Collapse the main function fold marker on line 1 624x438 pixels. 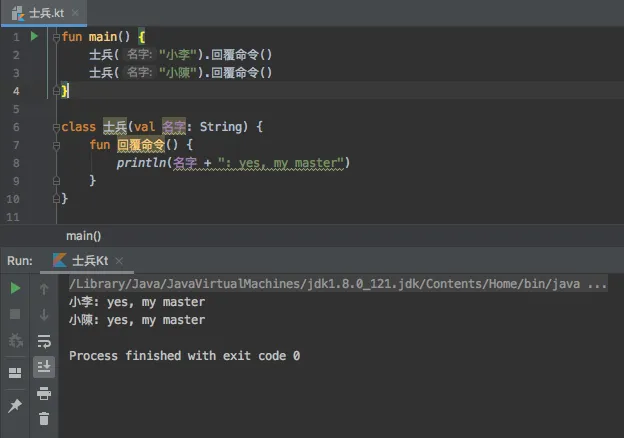[56, 37]
